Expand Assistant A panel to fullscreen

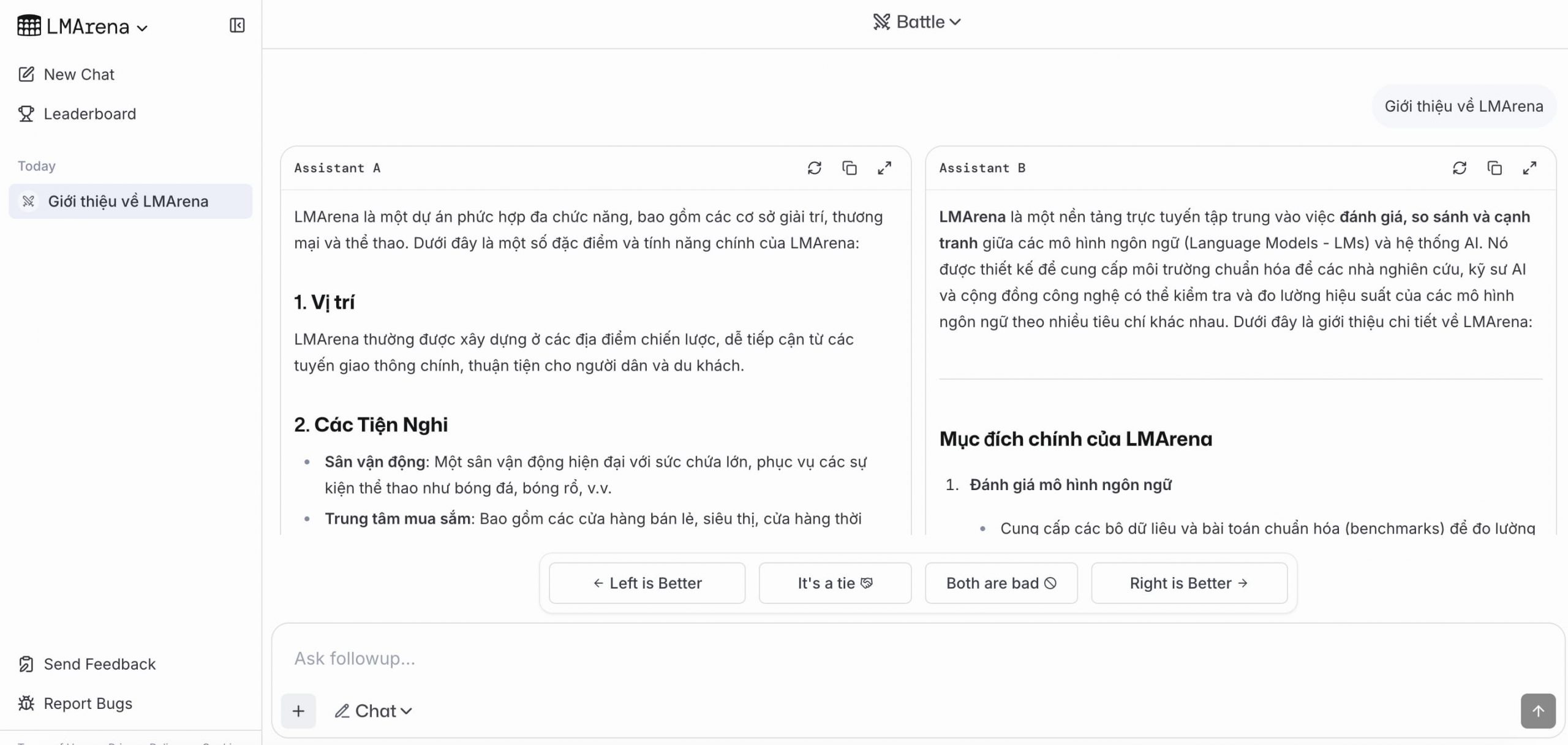click(884, 168)
